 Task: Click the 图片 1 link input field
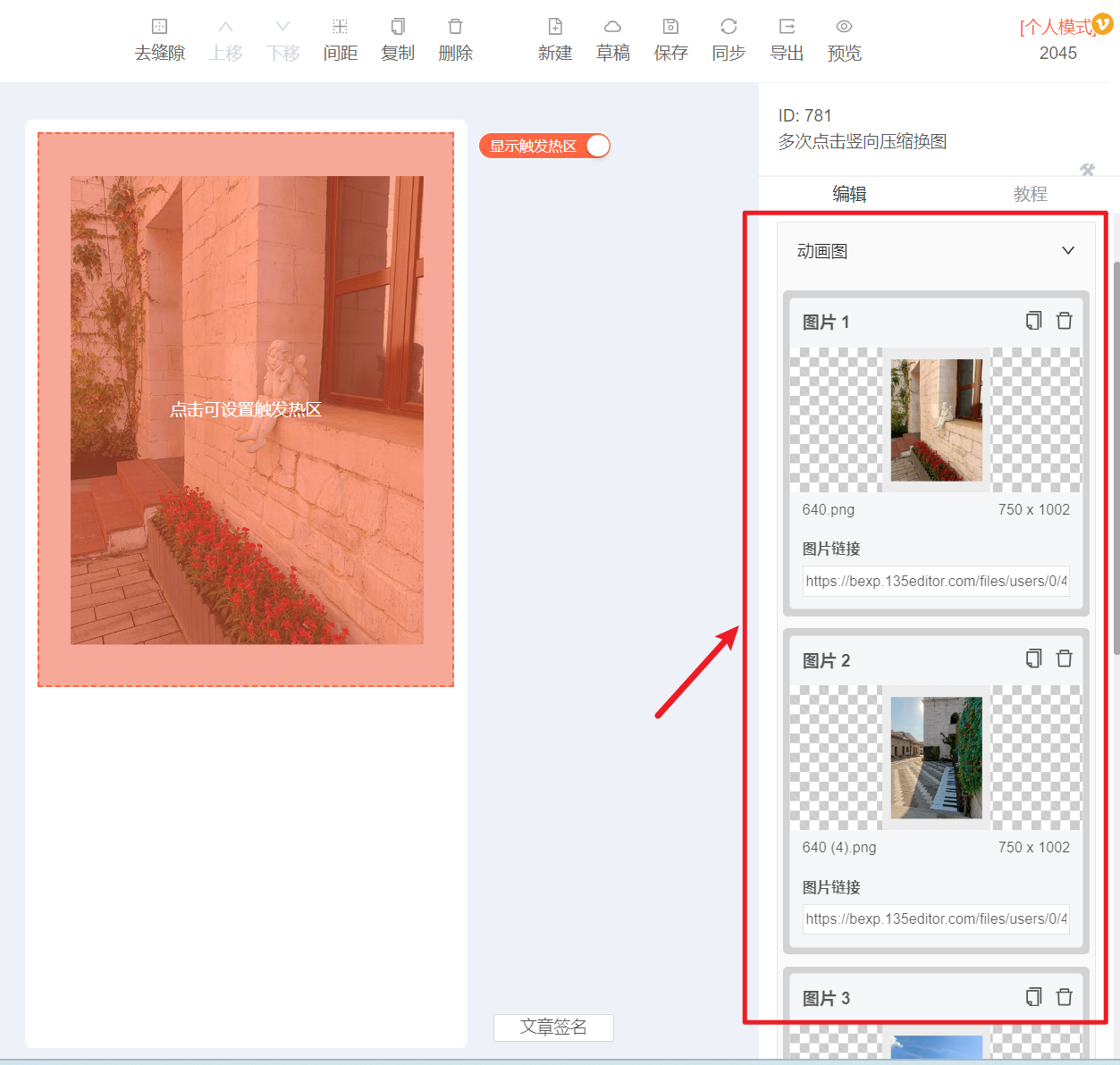coord(936,581)
